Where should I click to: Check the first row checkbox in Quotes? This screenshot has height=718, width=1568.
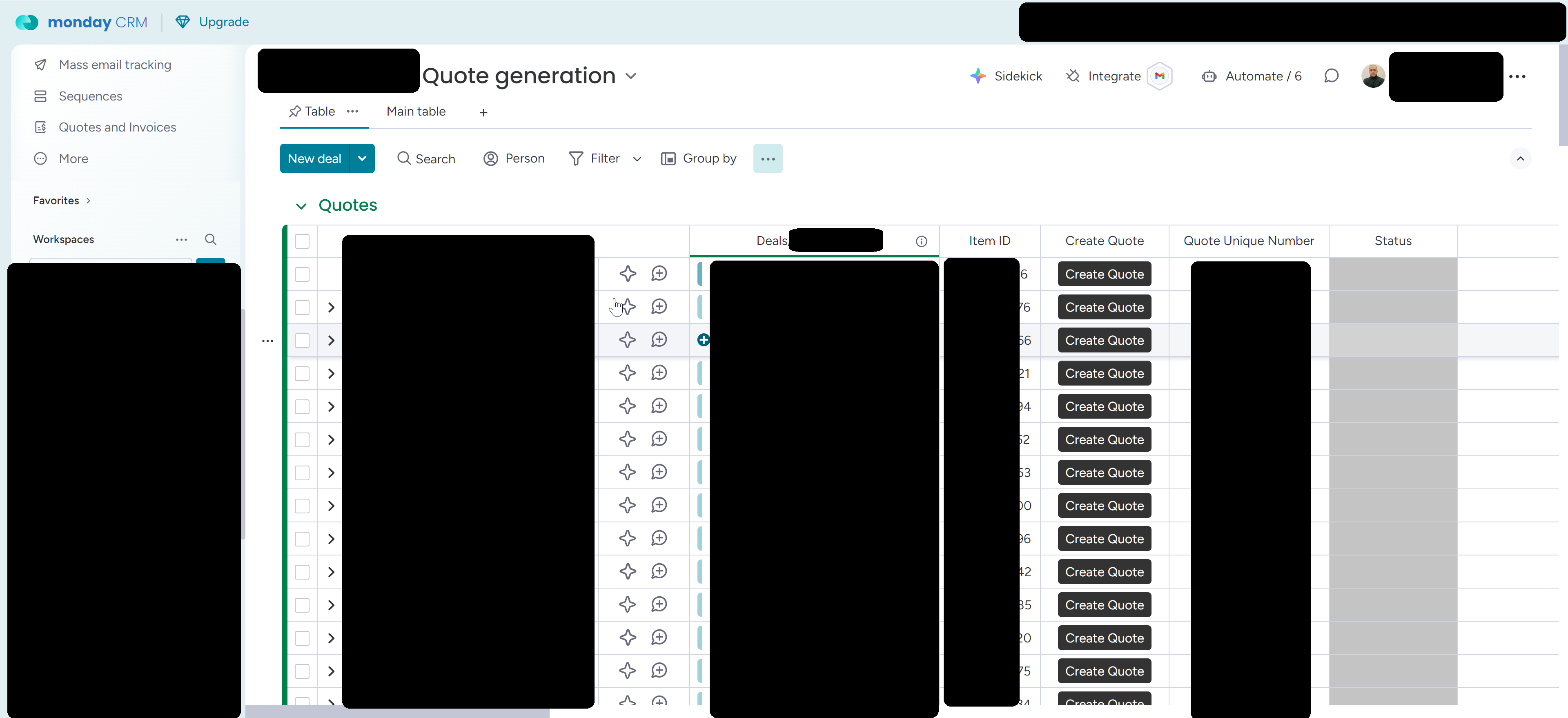point(302,274)
